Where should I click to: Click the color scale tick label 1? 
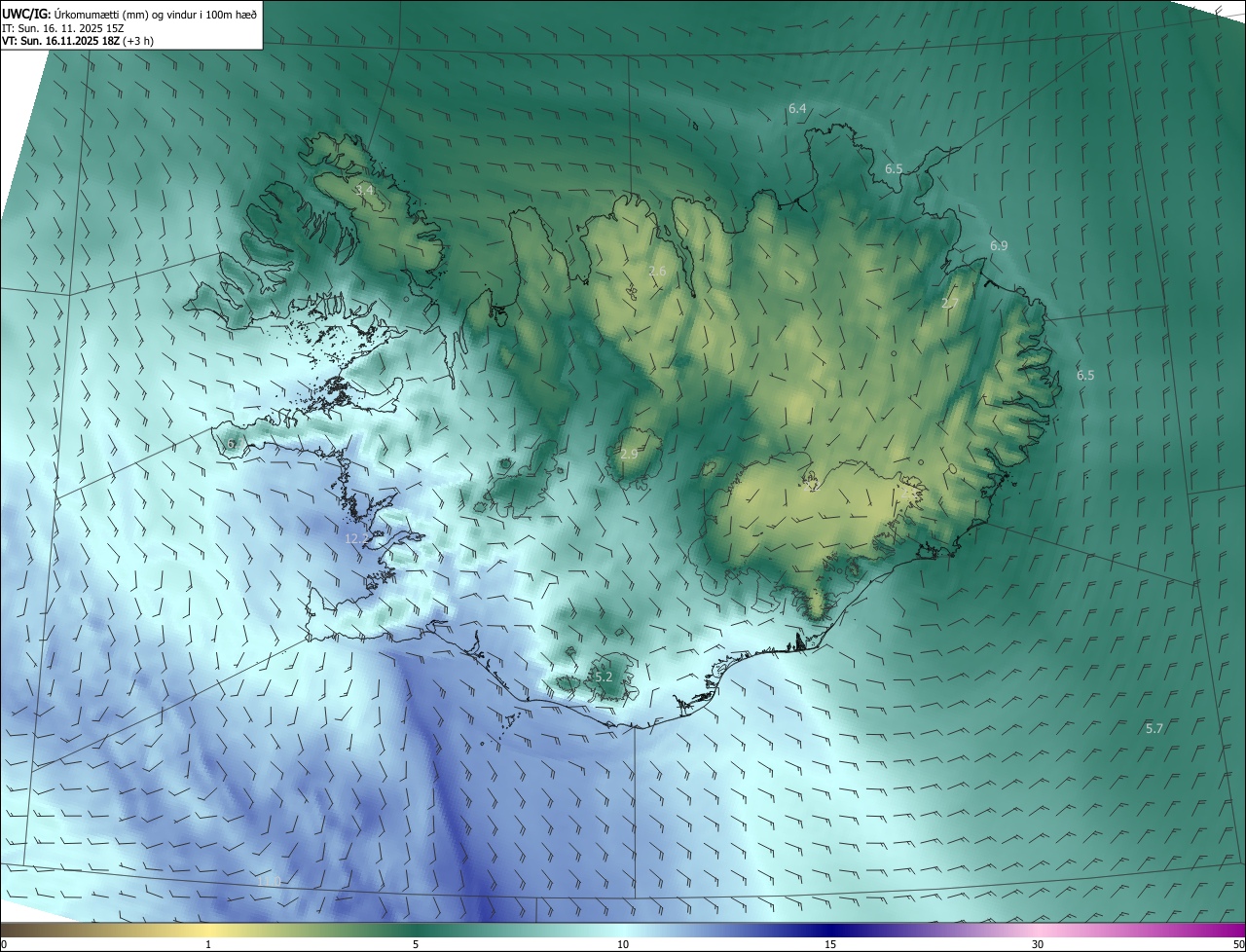pos(208,944)
